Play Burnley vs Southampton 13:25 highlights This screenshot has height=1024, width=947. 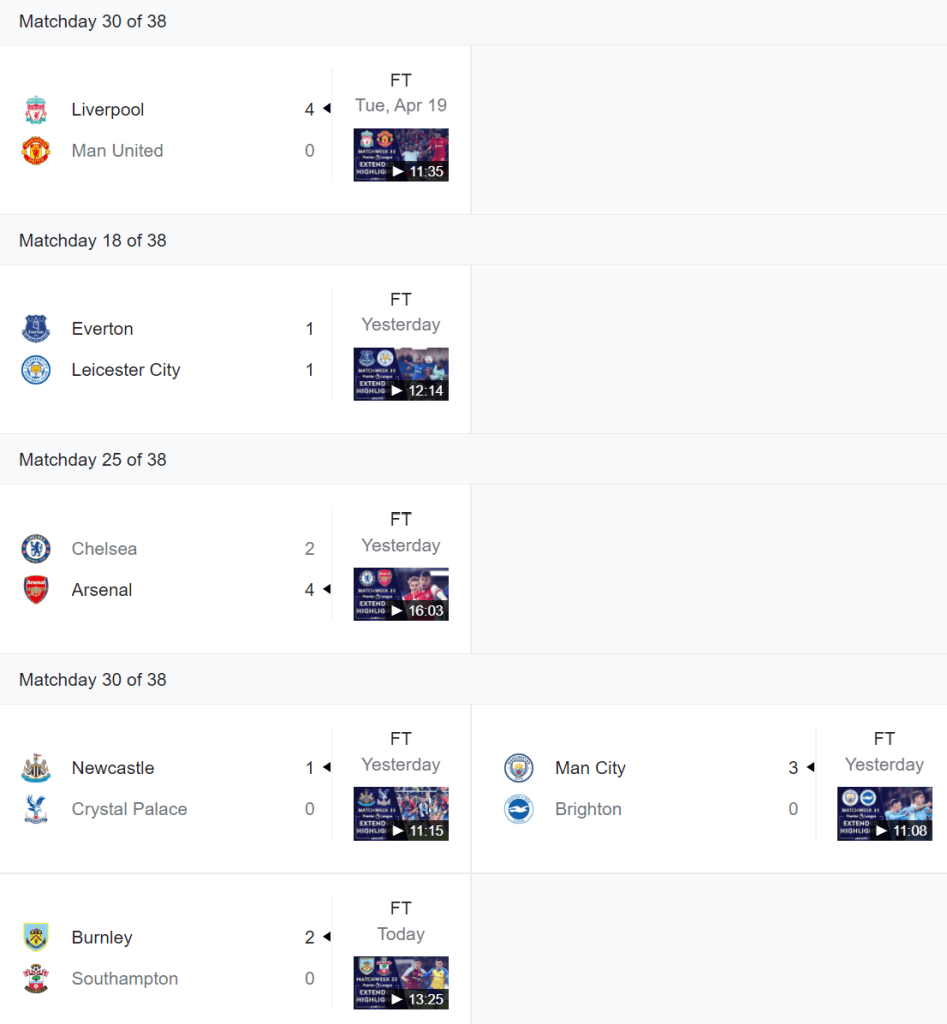tap(401, 983)
